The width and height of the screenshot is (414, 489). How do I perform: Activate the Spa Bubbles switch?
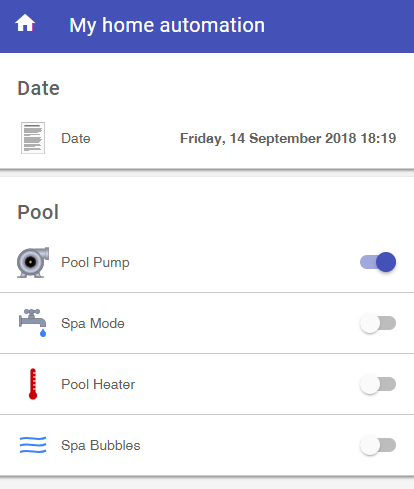378,445
